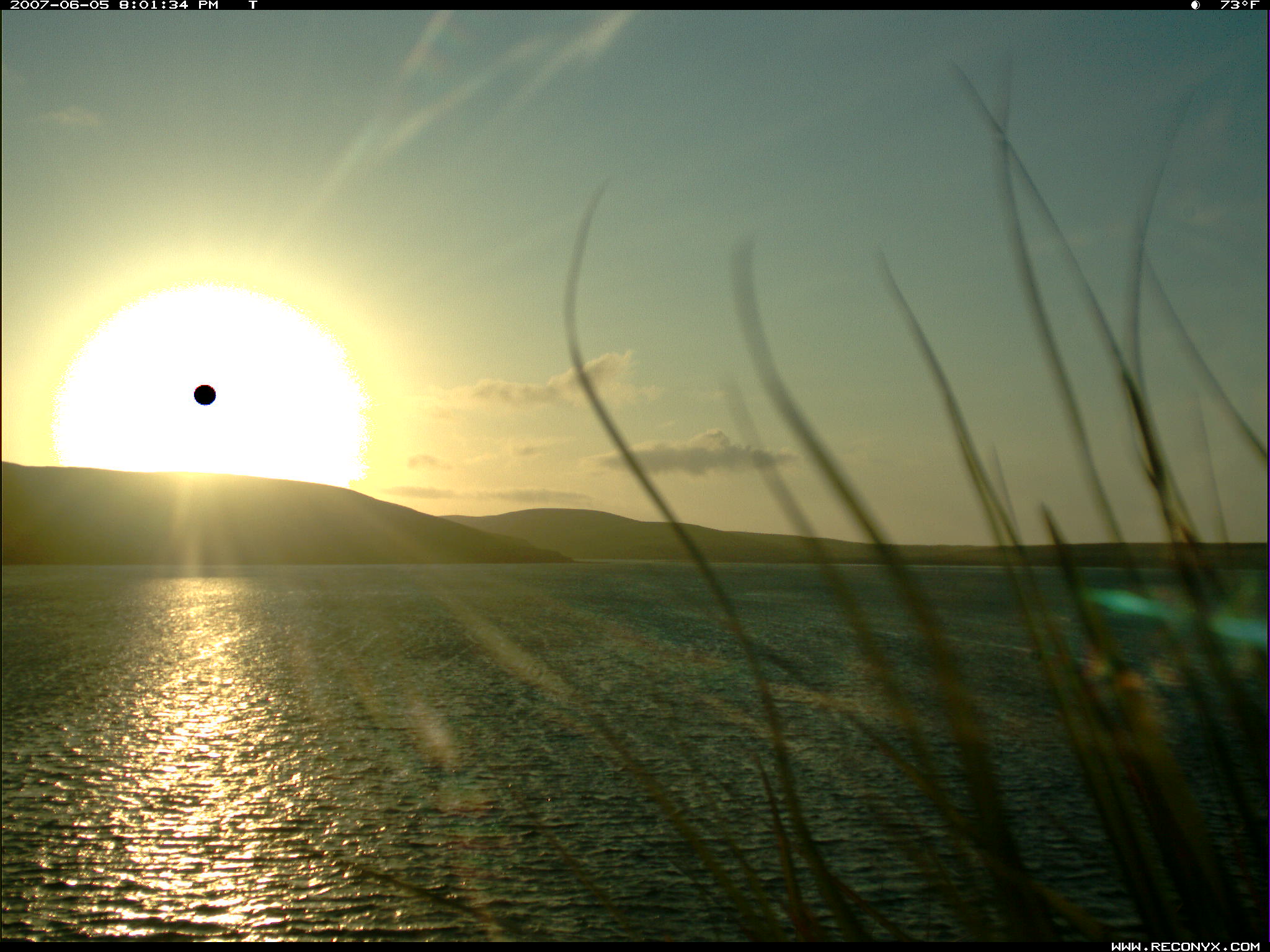The width and height of the screenshot is (1270, 952).
Task: Click the 73°F temperature reading
Action: (x=1239, y=5)
